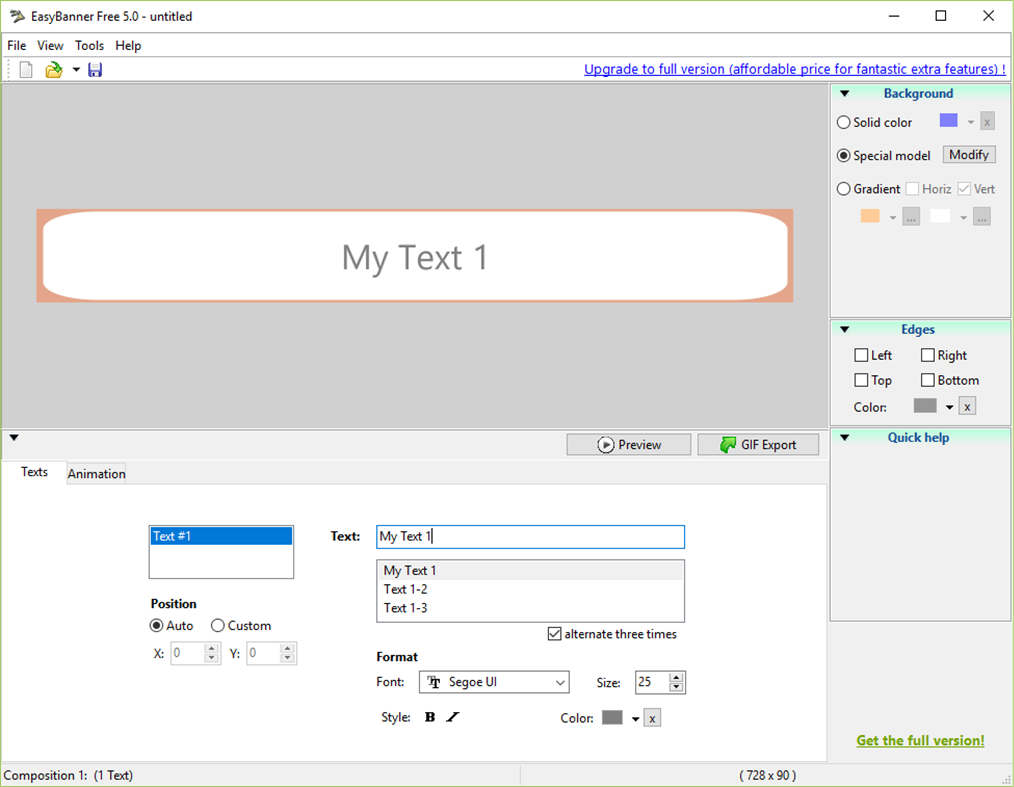Image resolution: width=1014 pixels, height=787 pixels.
Task: Click the Size value field
Action: (x=652, y=682)
